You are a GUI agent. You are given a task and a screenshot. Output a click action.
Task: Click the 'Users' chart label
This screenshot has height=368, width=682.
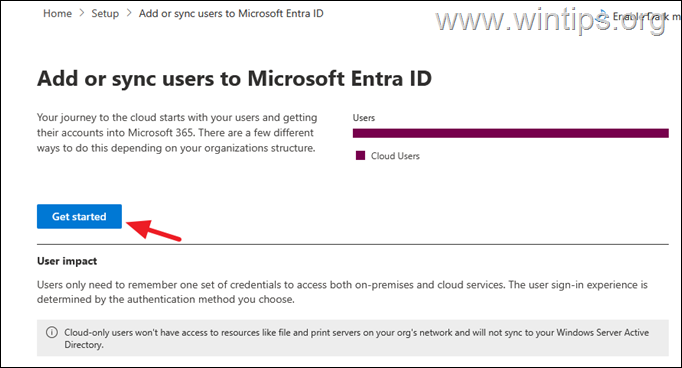click(x=364, y=117)
